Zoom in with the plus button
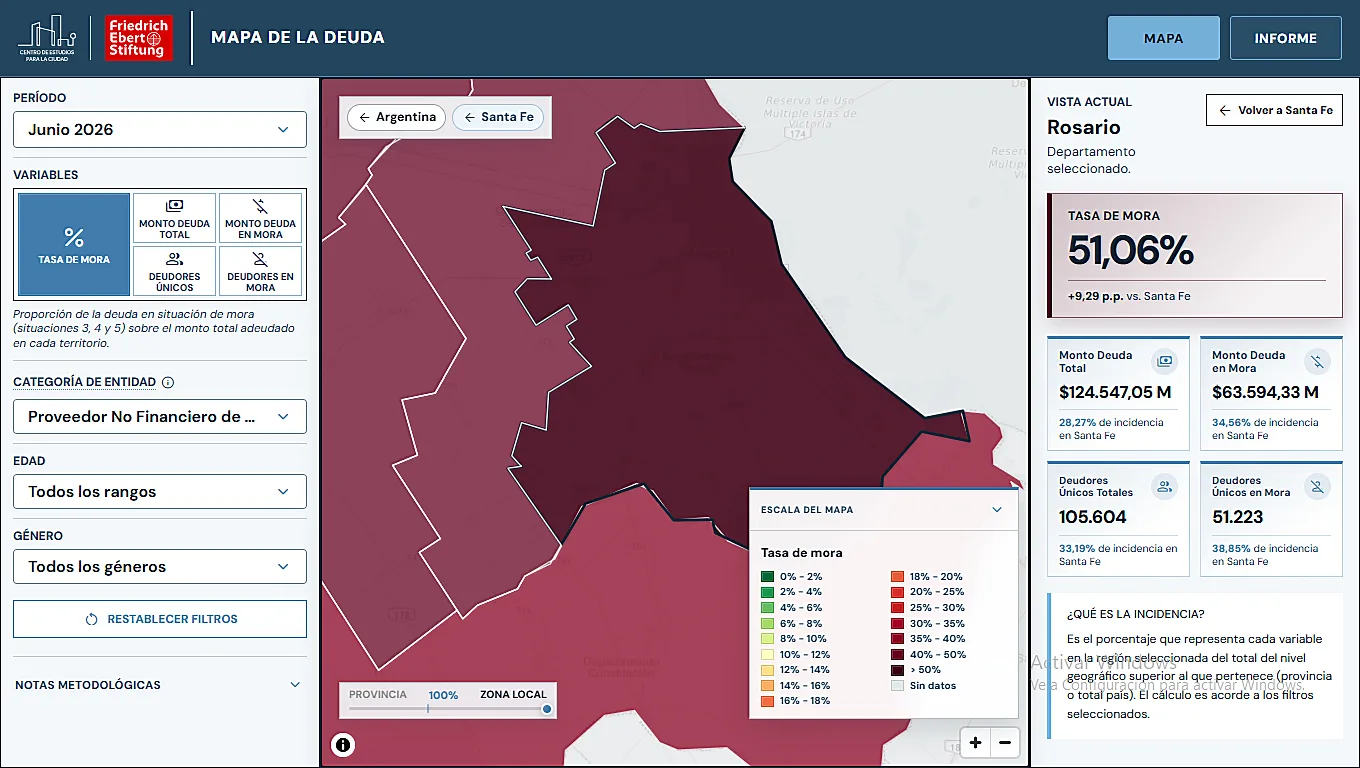Screen dimensions: 1360x768 pos(975,742)
